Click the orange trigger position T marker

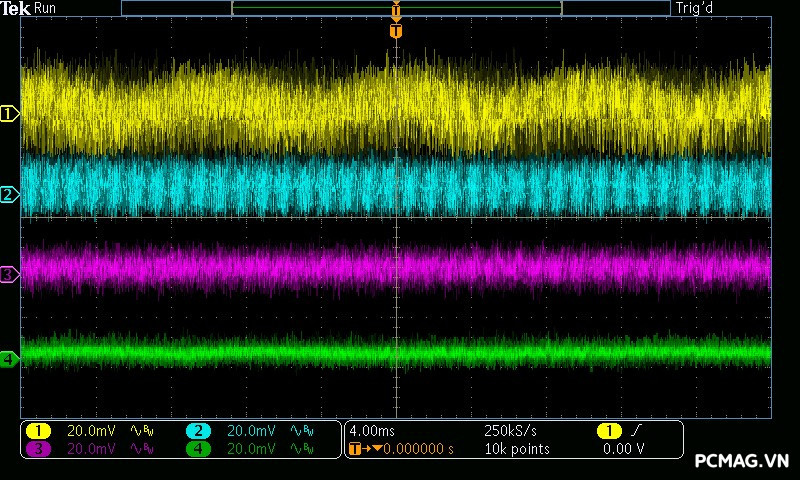tap(396, 31)
